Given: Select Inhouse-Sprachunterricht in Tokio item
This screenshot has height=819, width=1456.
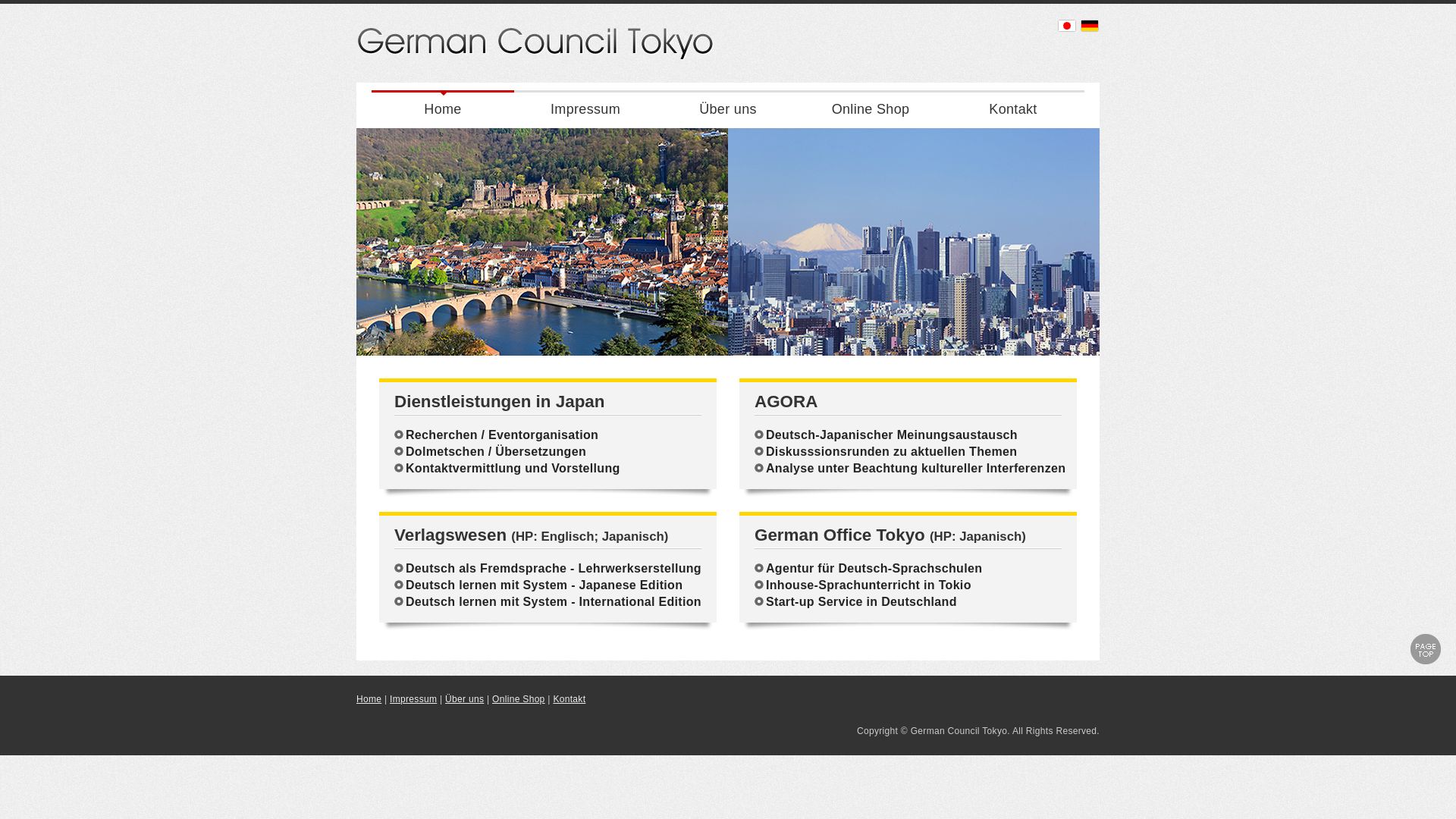Looking at the screenshot, I should [x=868, y=585].
